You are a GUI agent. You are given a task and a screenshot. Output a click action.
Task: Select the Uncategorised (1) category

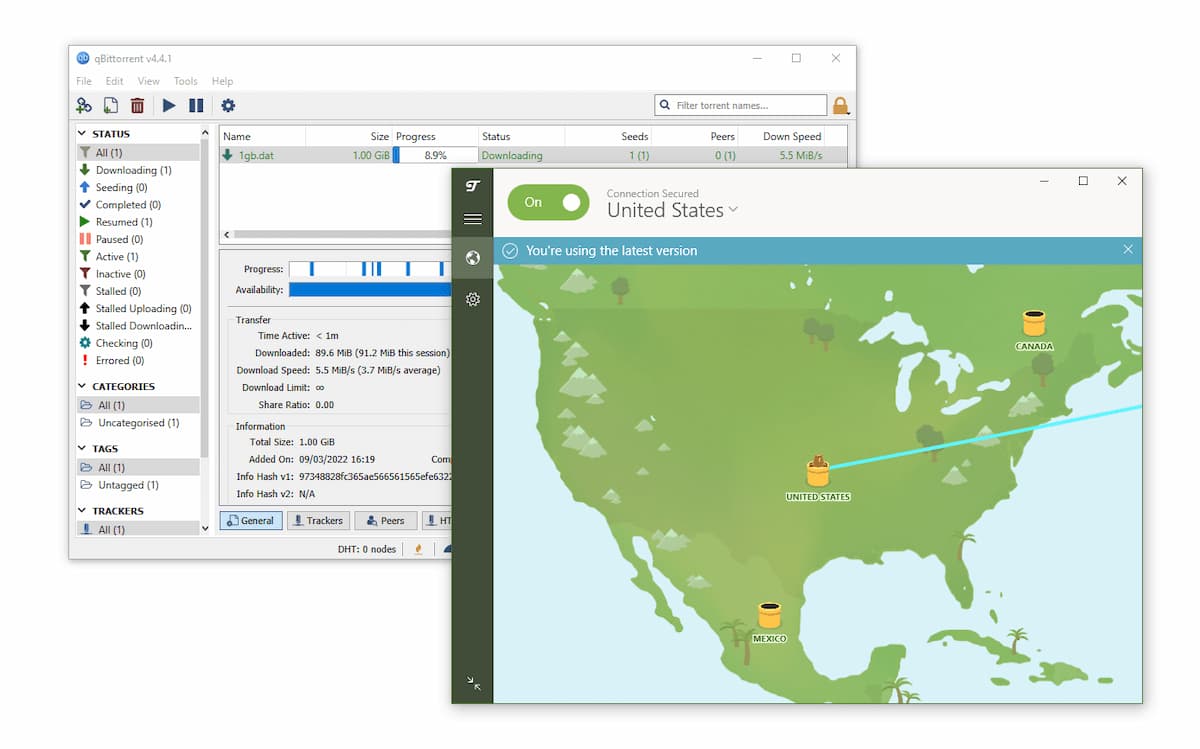click(138, 423)
